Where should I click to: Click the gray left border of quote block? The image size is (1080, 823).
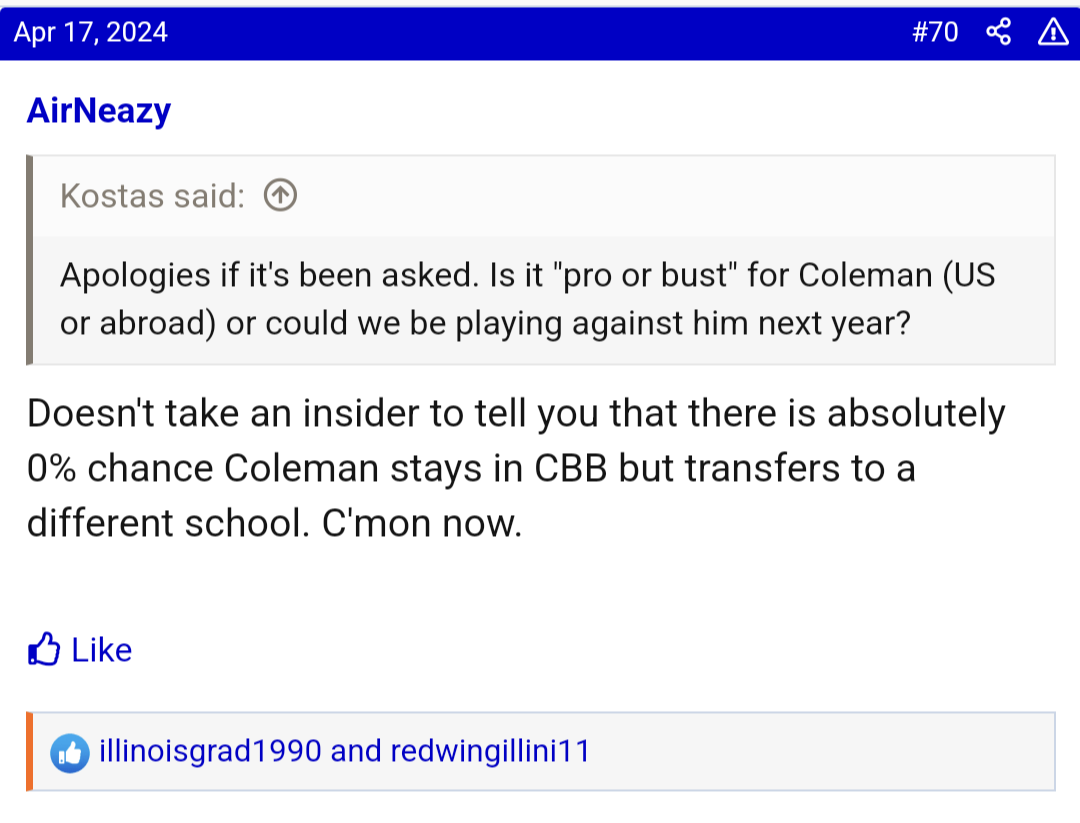pyautogui.click(x=30, y=260)
